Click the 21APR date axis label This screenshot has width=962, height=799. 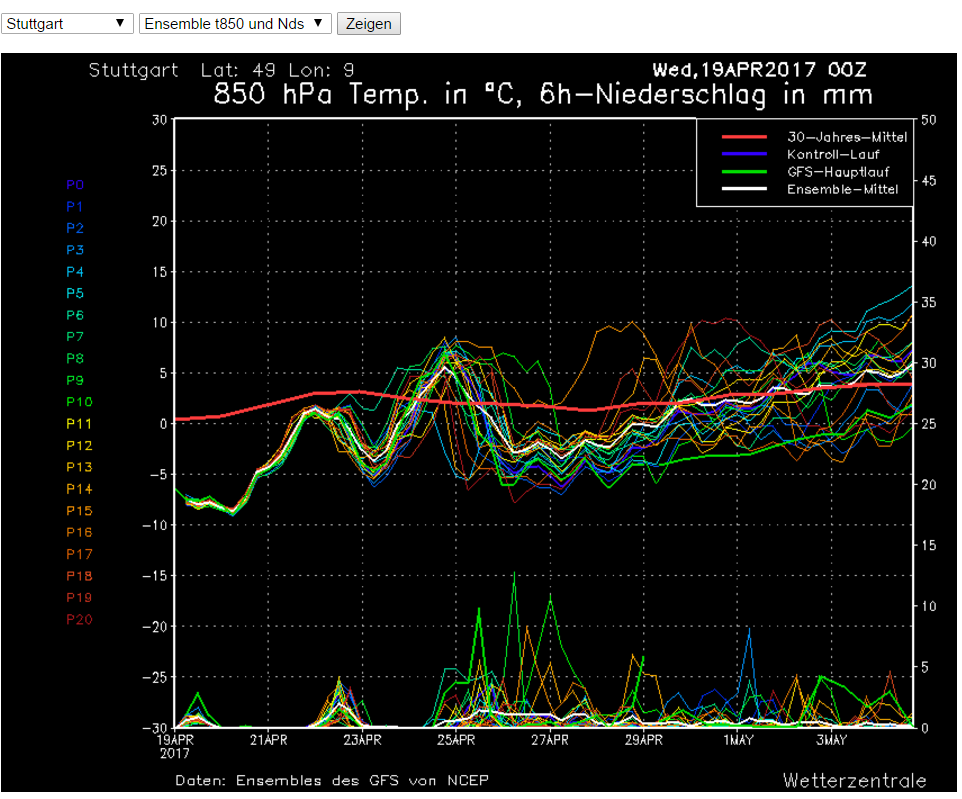(x=268, y=740)
